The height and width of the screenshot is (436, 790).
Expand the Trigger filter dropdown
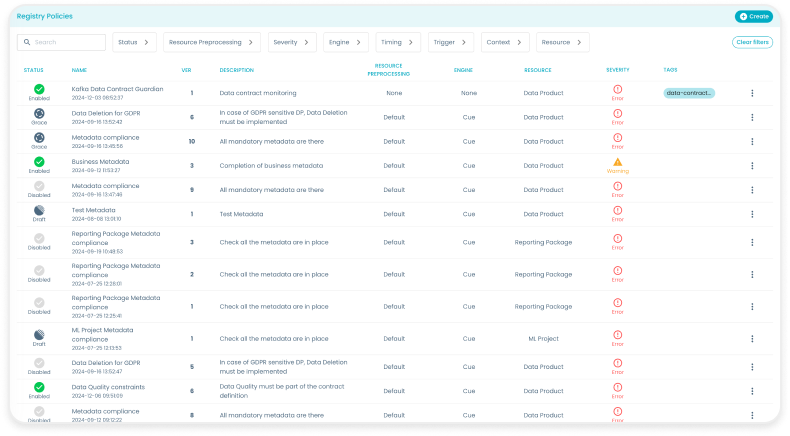(x=452, y=42)
